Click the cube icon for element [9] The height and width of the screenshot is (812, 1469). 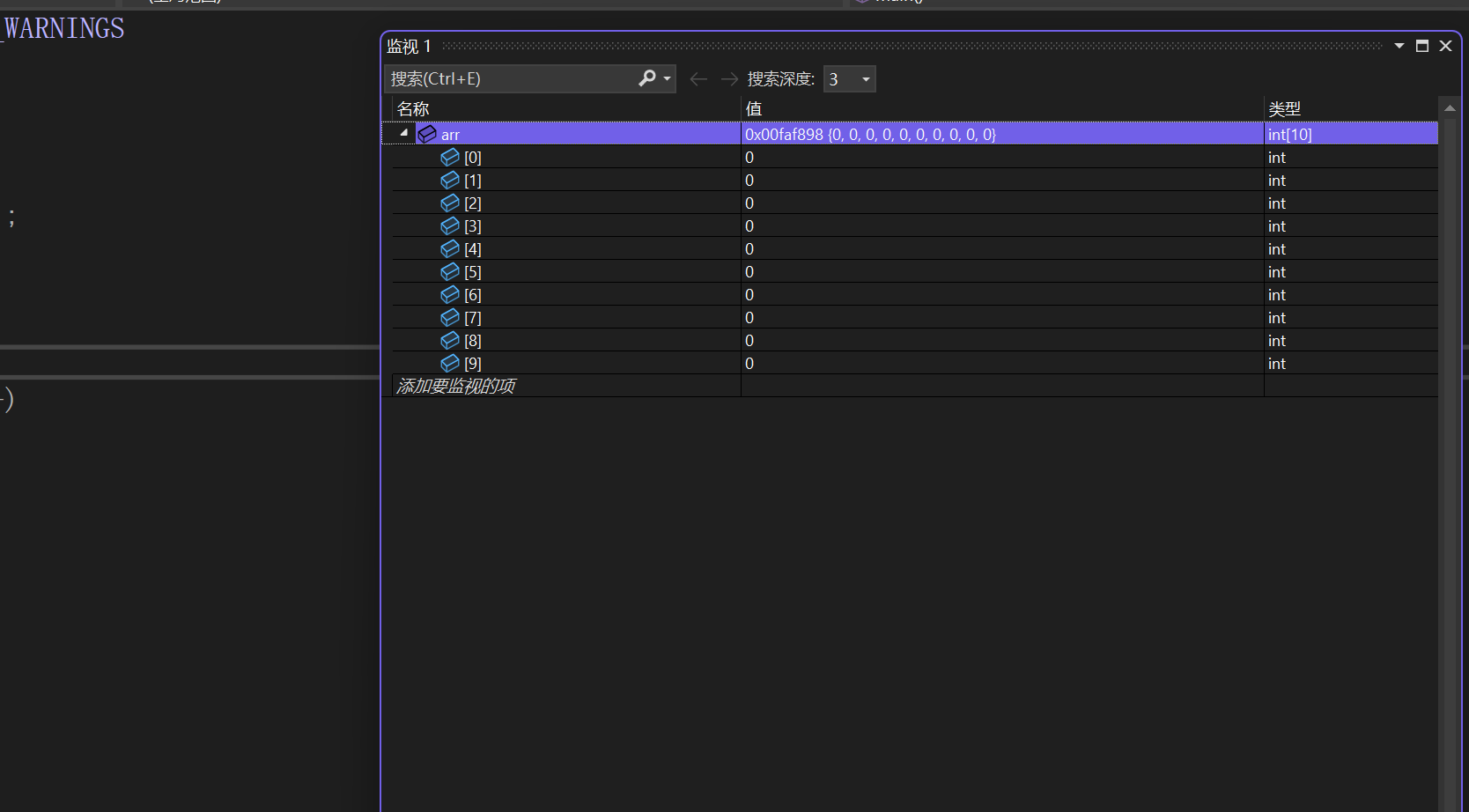pyautogui.click(x=450, y=363)
